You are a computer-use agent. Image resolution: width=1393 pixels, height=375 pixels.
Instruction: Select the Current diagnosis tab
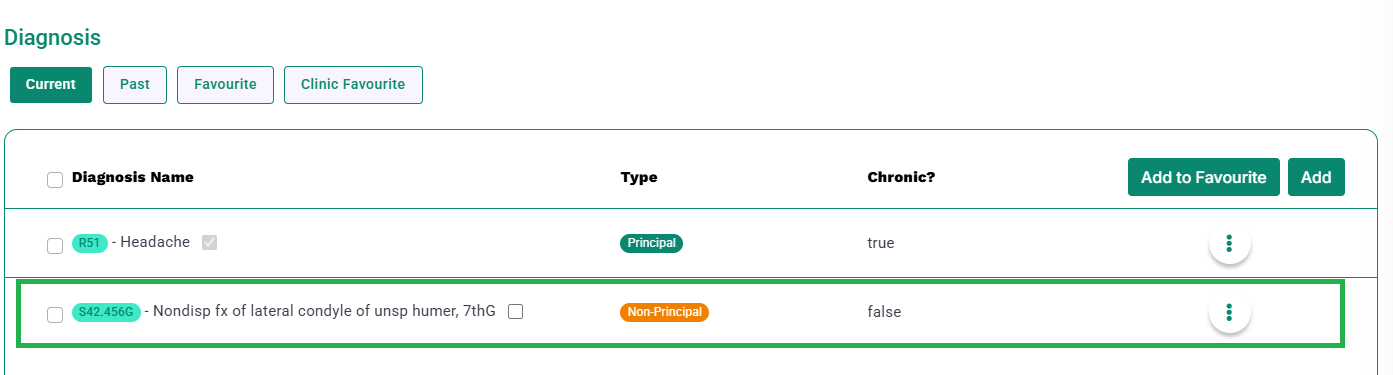pyautogui.click(x=51, y=84)
